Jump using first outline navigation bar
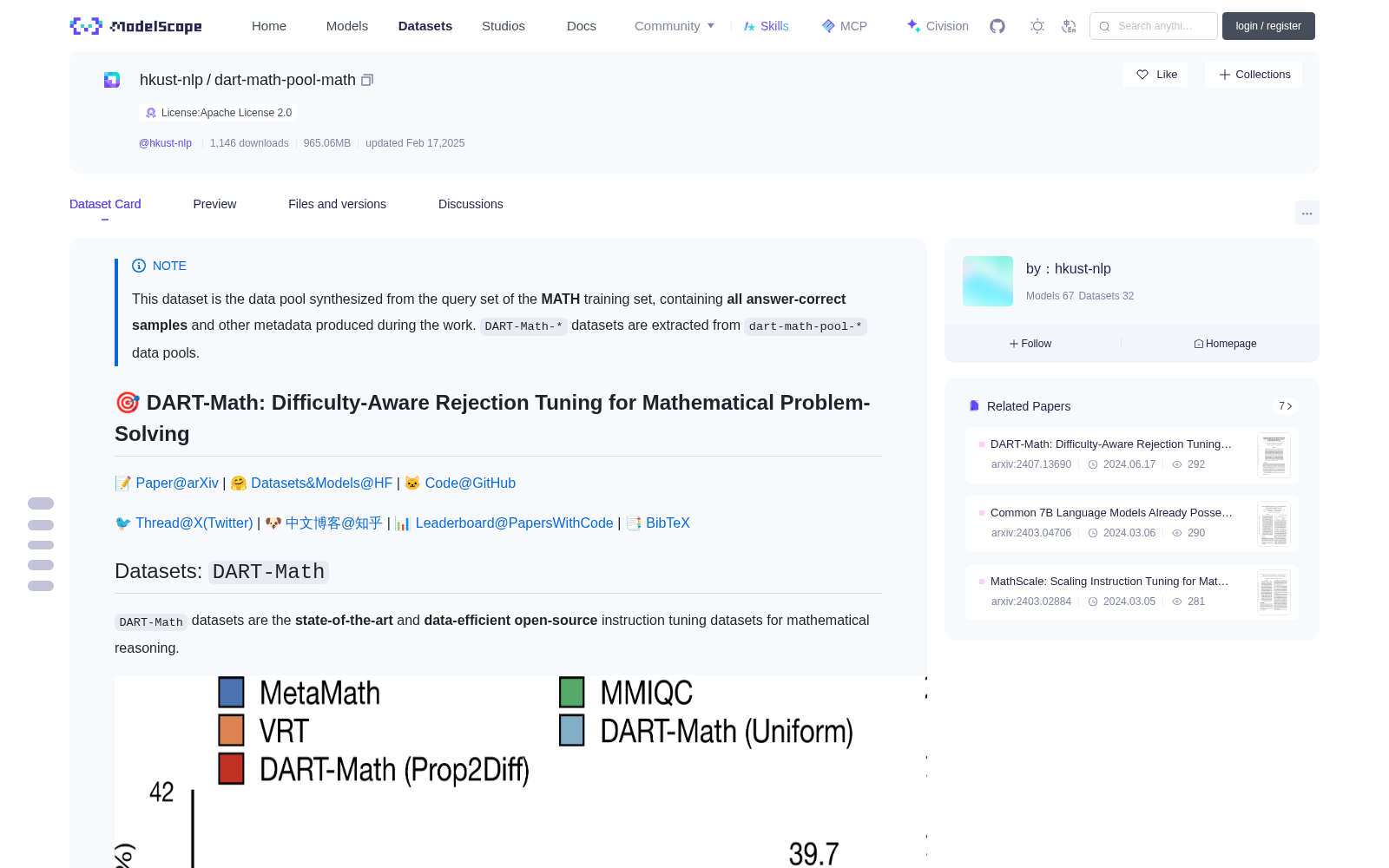The image size is (1389, 868). click(x=41, y=503)
